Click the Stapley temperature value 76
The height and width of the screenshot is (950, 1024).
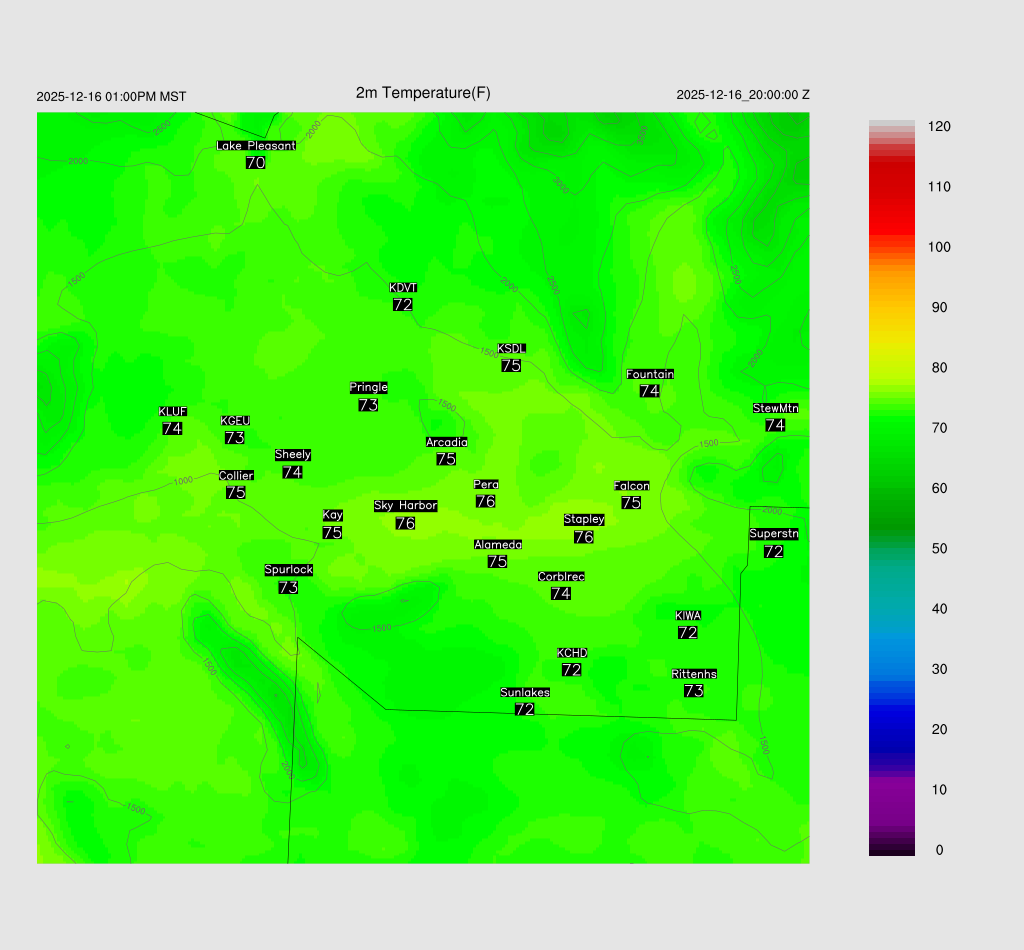[584, 537]
